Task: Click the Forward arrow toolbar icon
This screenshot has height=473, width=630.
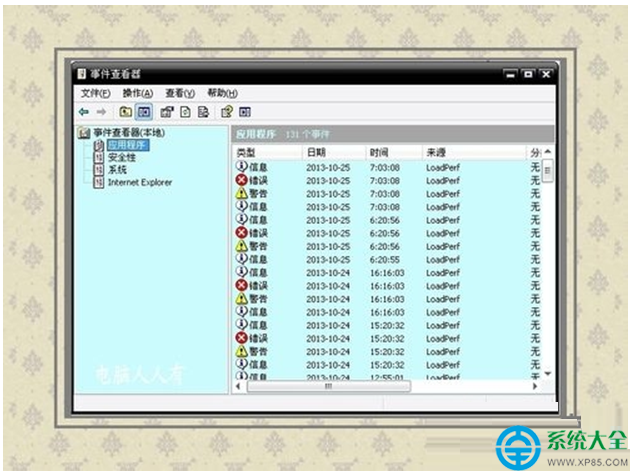Action: [x=101, y=112]
